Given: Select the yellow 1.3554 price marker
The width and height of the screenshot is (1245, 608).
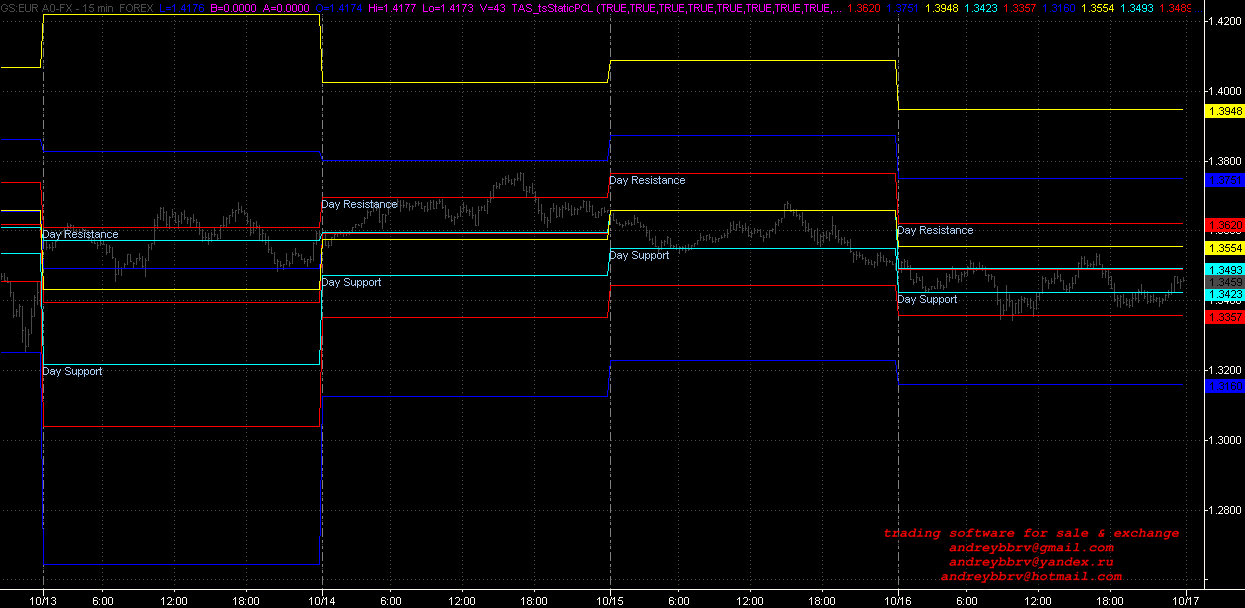Looking at the screenshot, I should pyautogui.click(x=1225, y=248).
